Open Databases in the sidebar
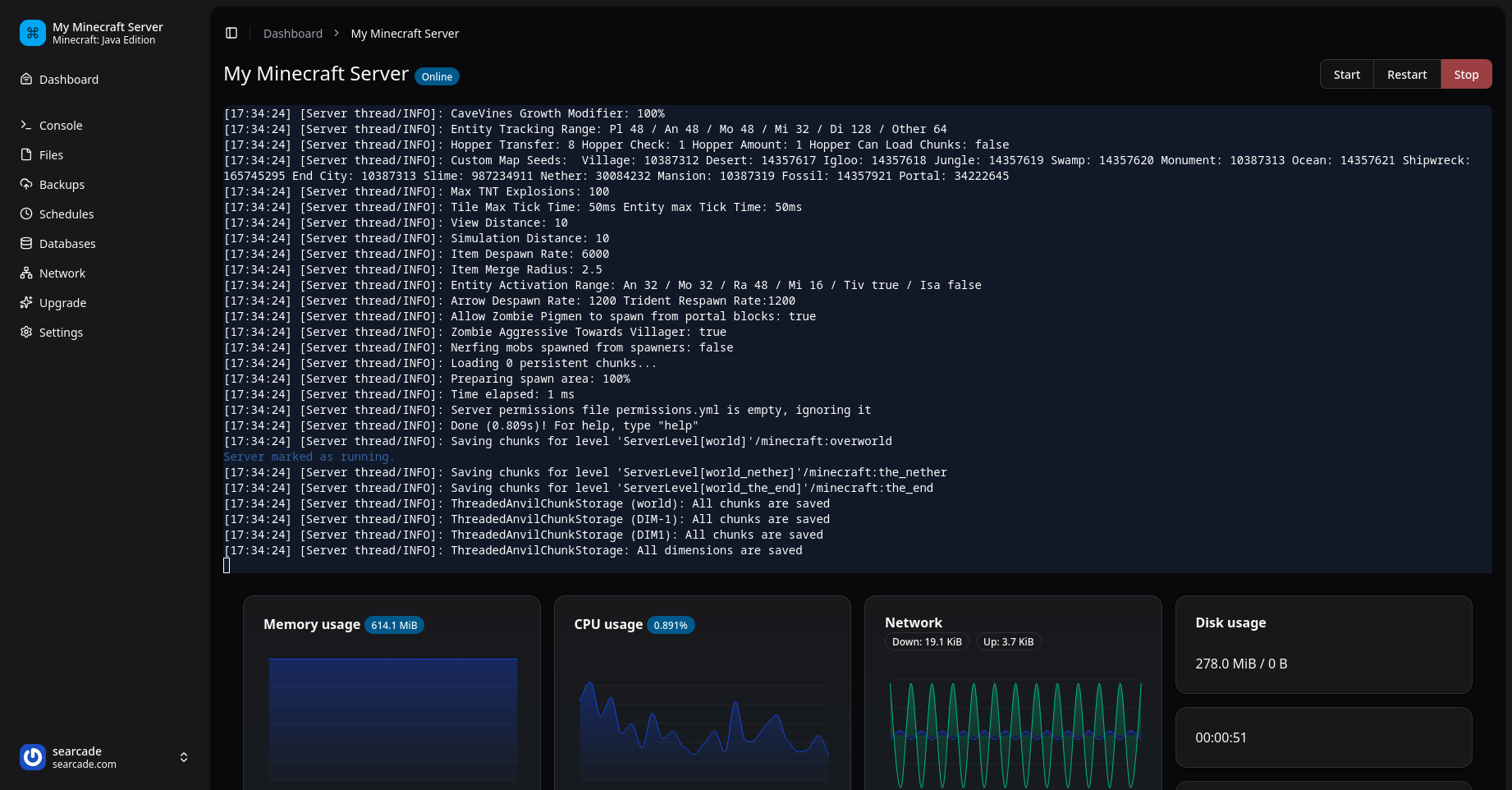Image resolution: width=1512 pixels, height=790 pixels. [105, 243]
